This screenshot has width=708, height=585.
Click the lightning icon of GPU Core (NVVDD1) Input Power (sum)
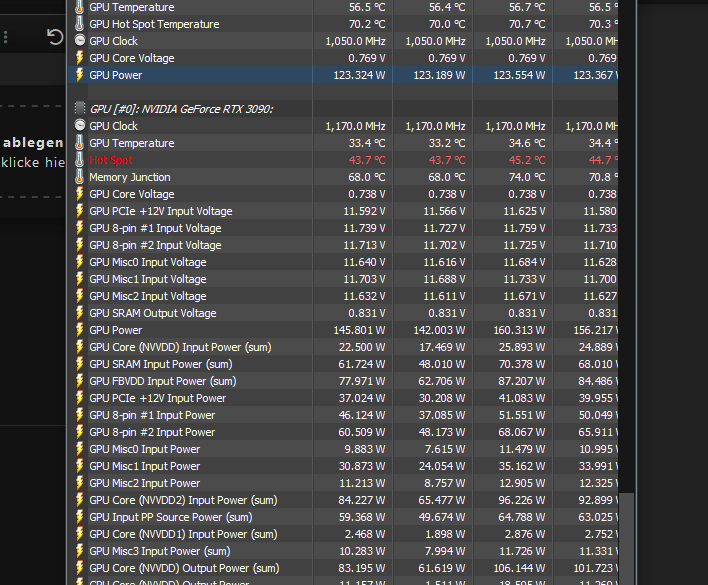(79, 534)
